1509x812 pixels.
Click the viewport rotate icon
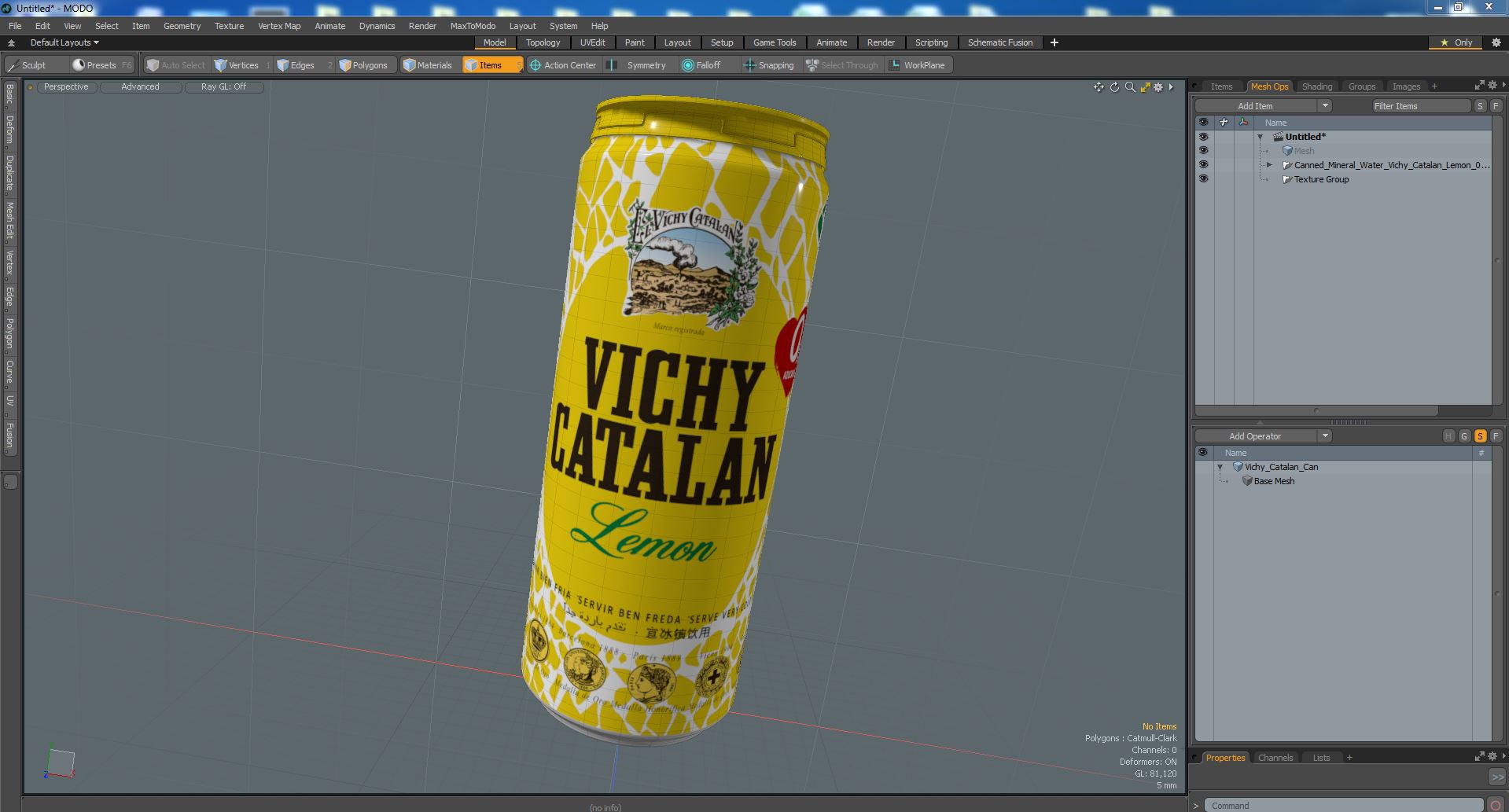tap(1114, 87)
